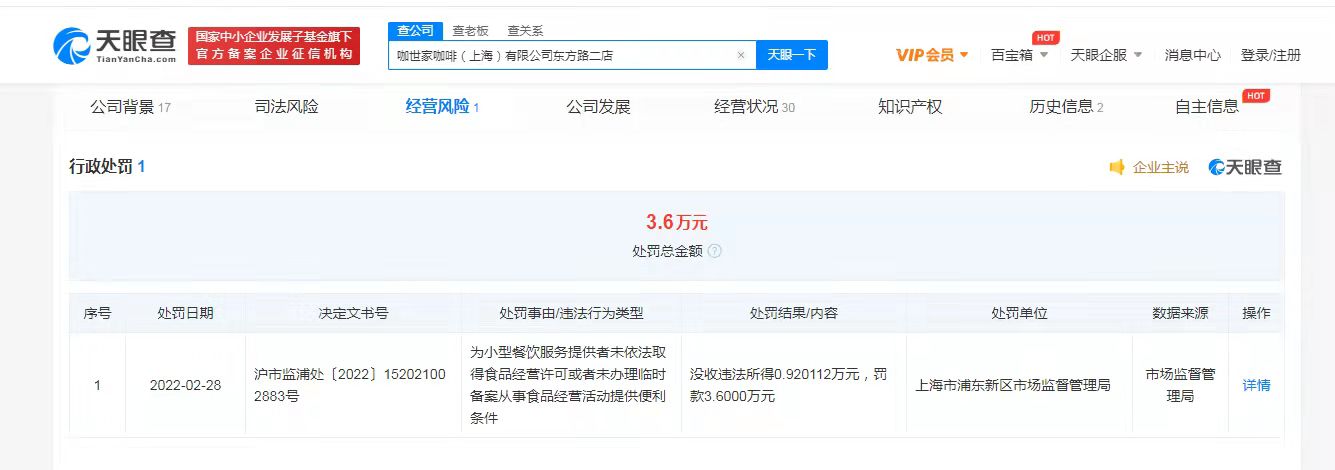Switch to the 查老板 search tab
Screen dimensions: 1335x470
coord(470,31)
